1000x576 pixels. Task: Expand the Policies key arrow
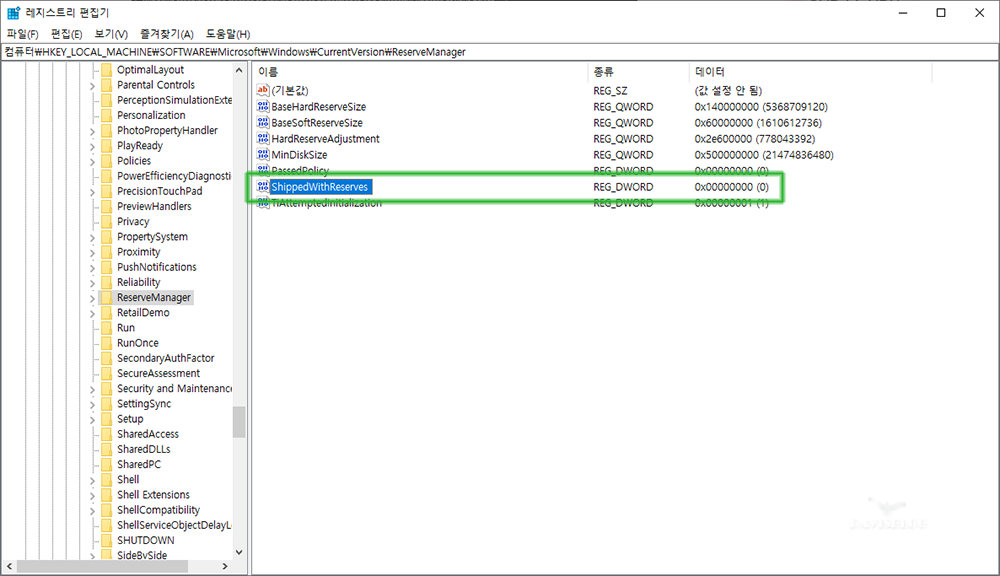(92, 161)
